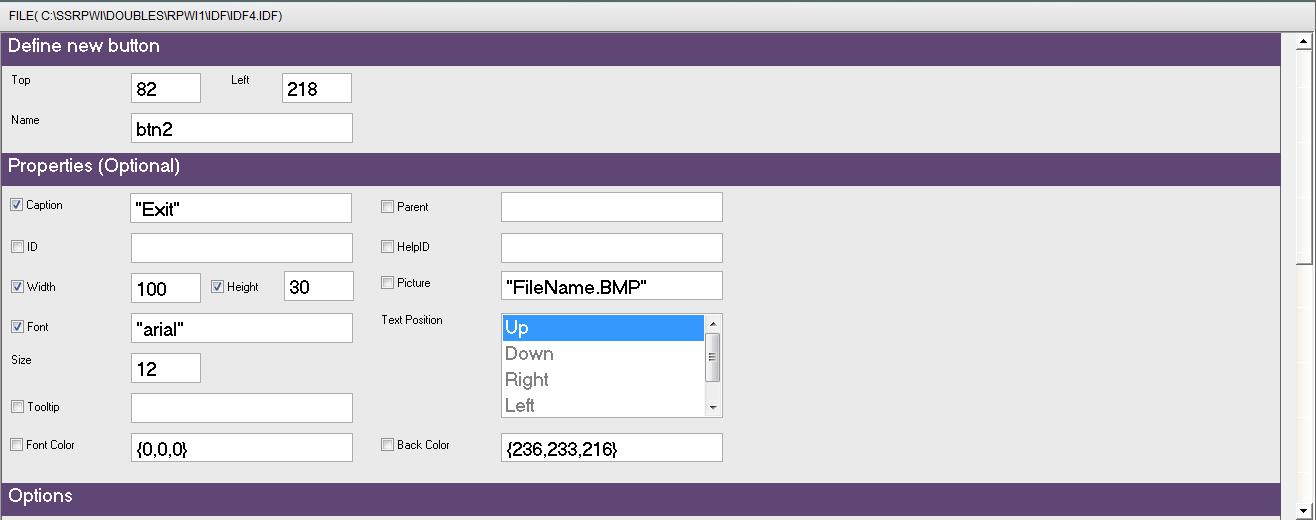Screen dimensions: 1316x520
Task: Toggle the Height checkbox
Action: (218, 287)
